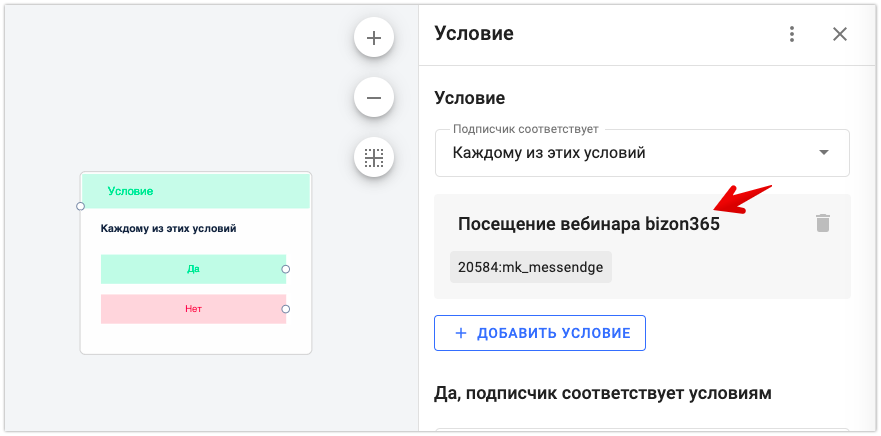881x436 pixels.
Task: Close the Условие side panel
Action: tap(840, 34)
